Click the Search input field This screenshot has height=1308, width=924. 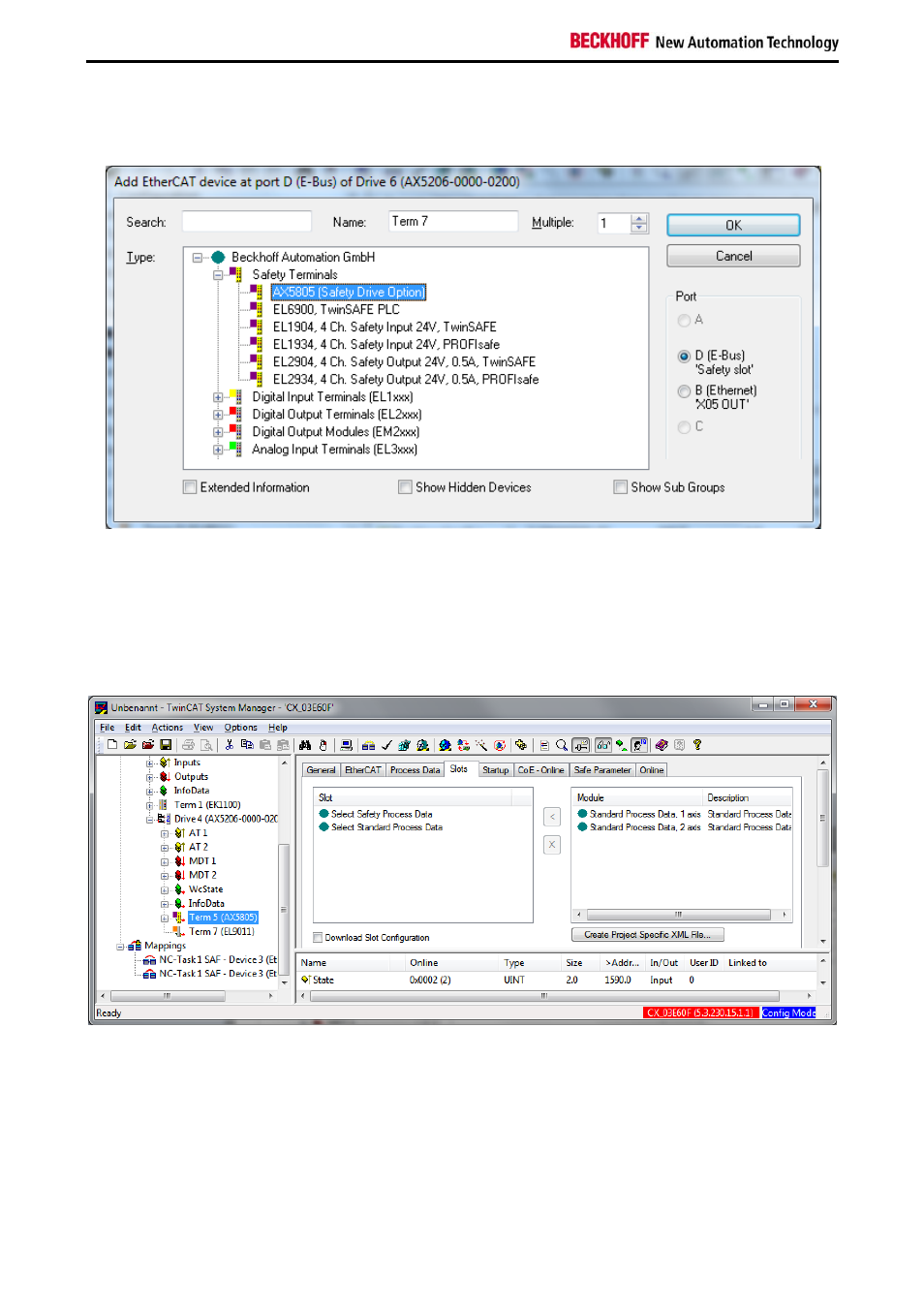click(247, 222)
